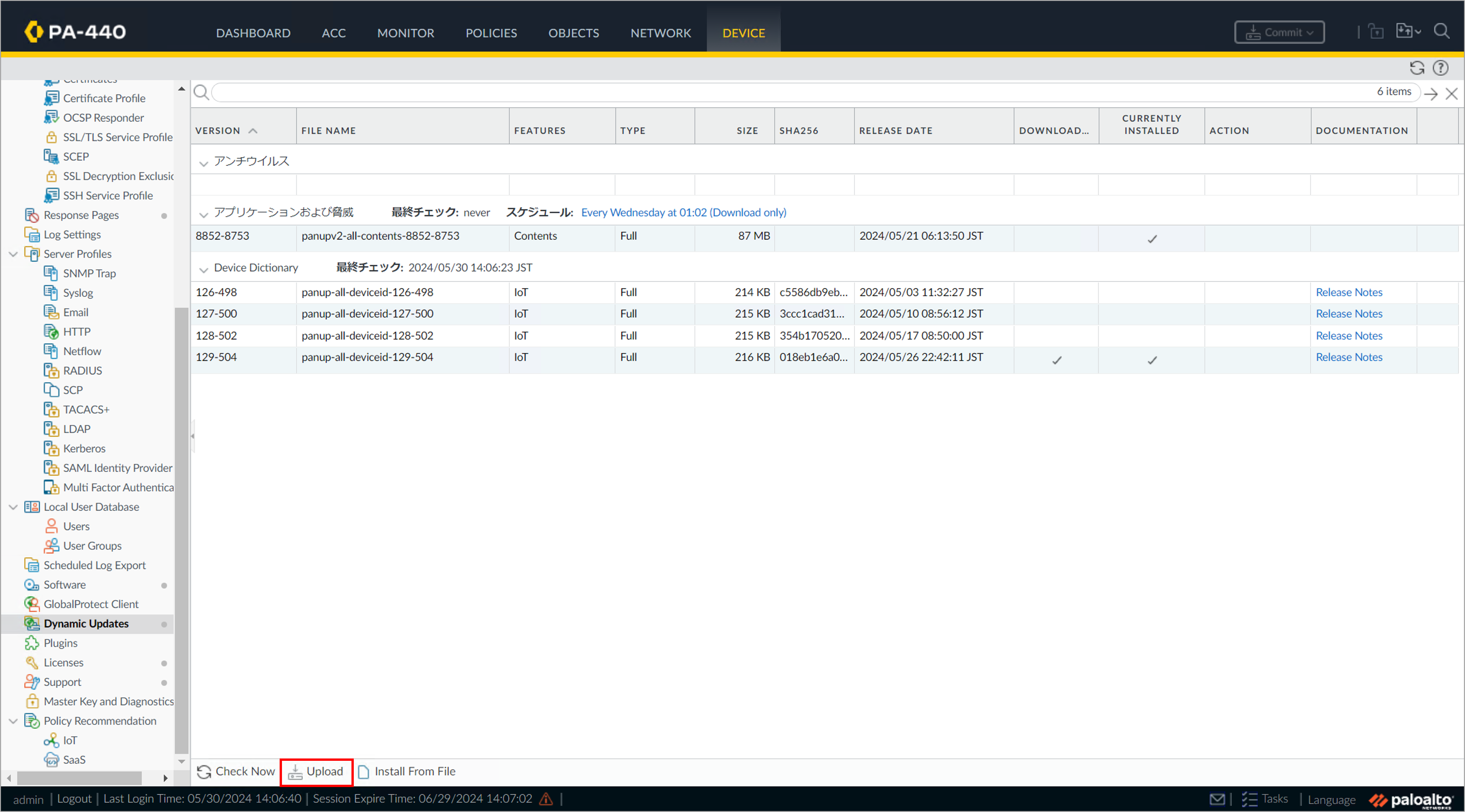Open Release Notes for version 129-504
The width and height of the screenshot is (1465, 812).
(x=1348, y=357)
